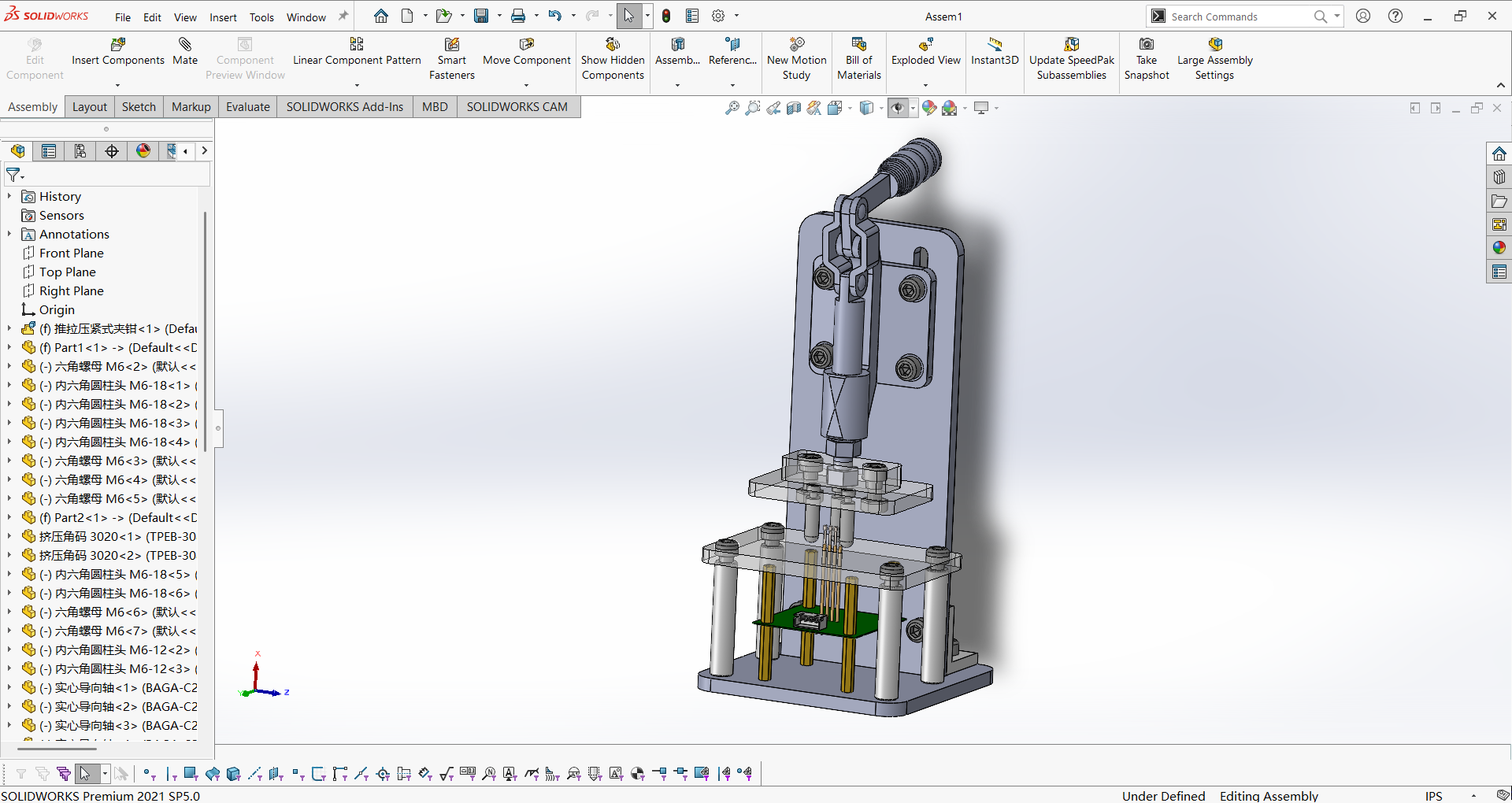Open the Search Commands dropdown arrow

(1336, 16)
